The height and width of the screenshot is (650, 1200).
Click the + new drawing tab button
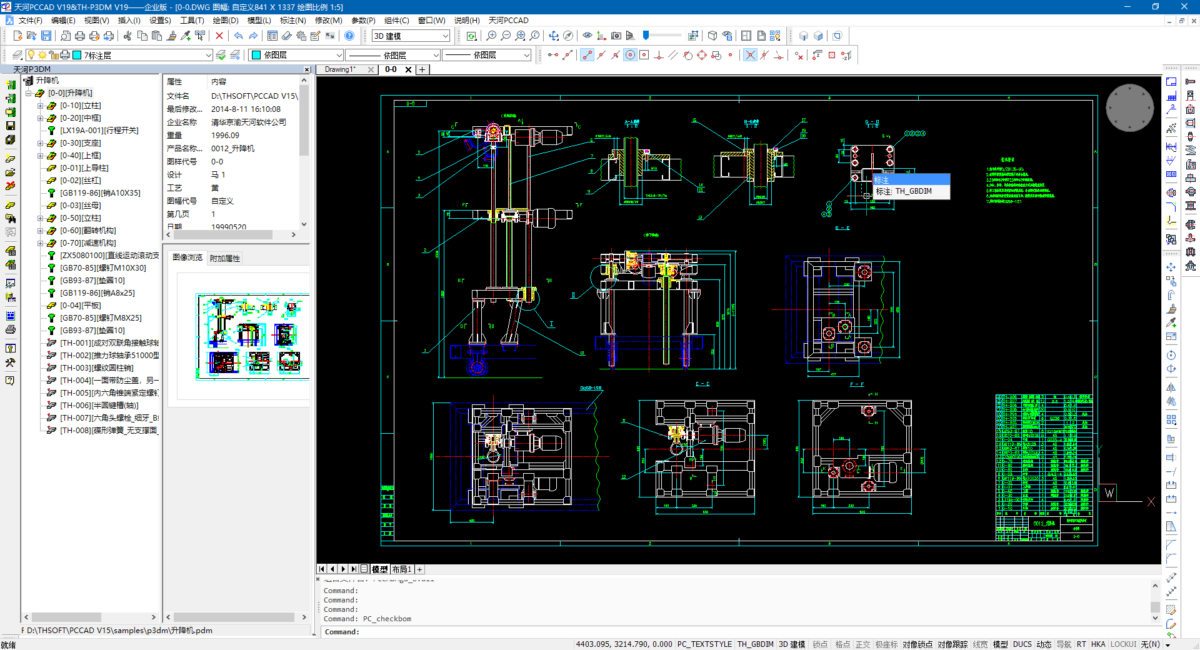[422, 69]
